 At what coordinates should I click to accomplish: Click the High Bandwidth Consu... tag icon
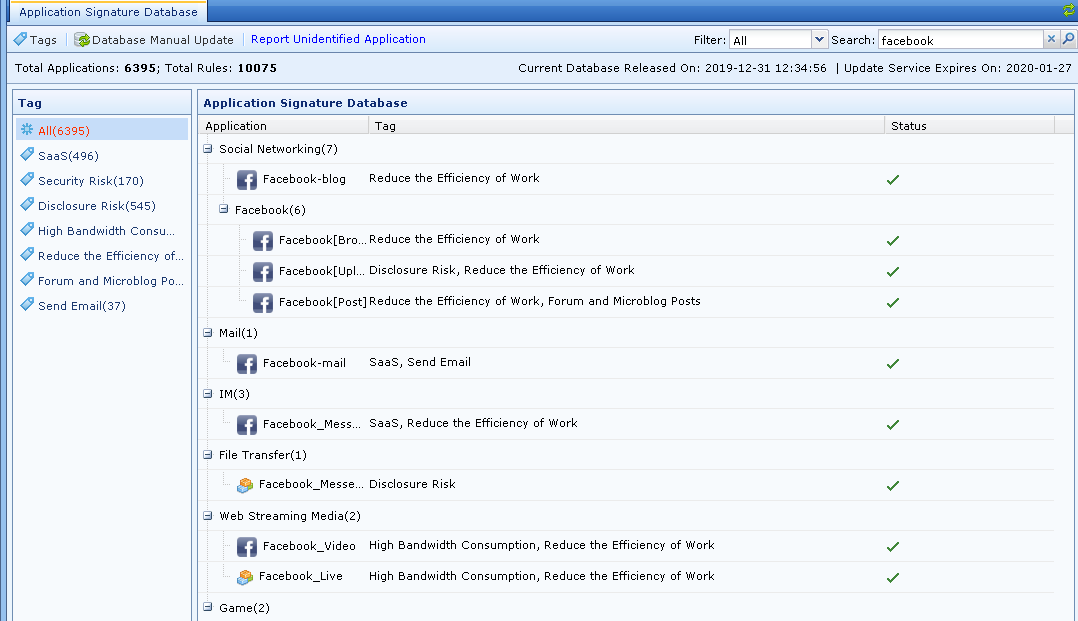tap(27, 230)
